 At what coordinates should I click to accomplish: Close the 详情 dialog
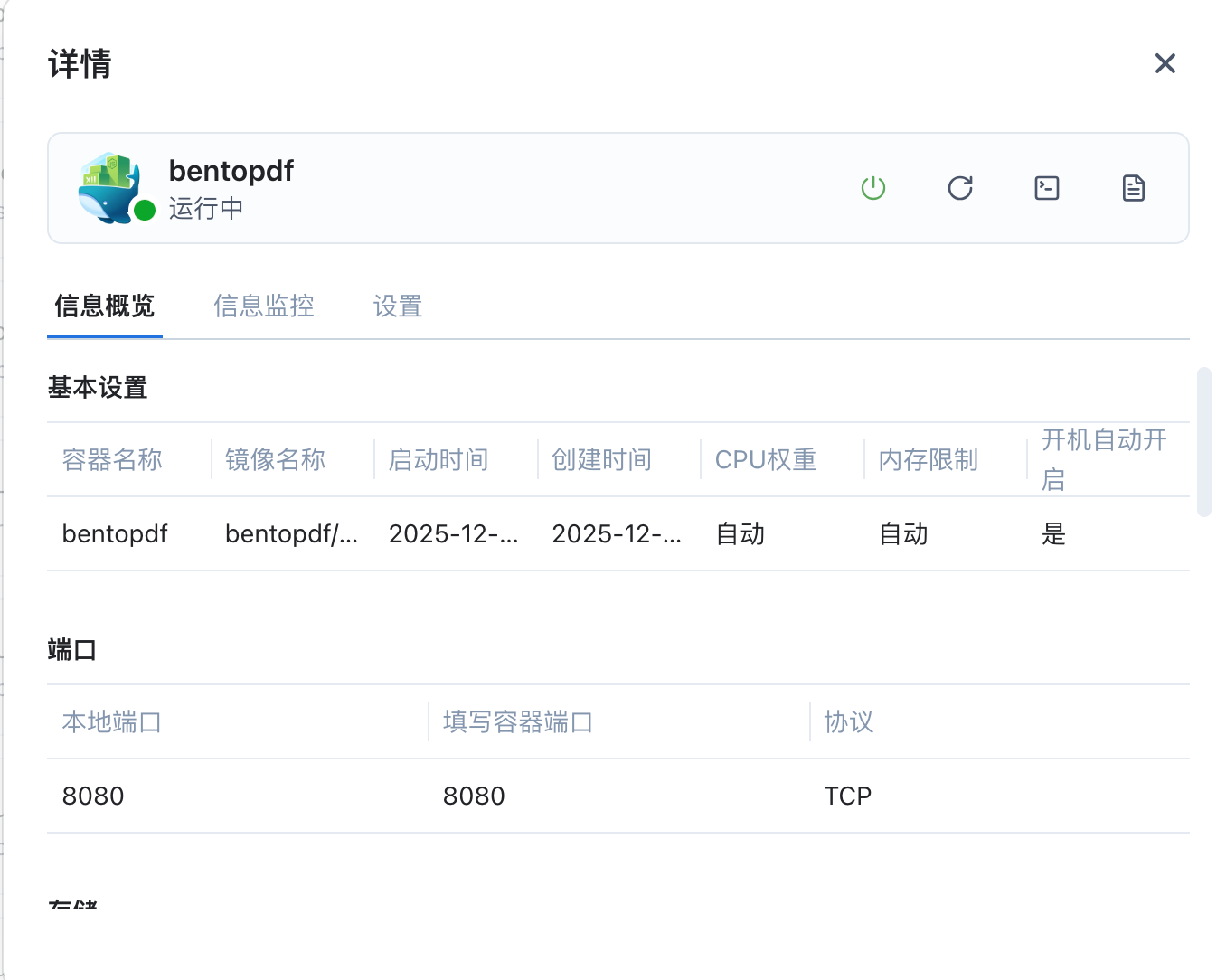tap(1165, 63)
